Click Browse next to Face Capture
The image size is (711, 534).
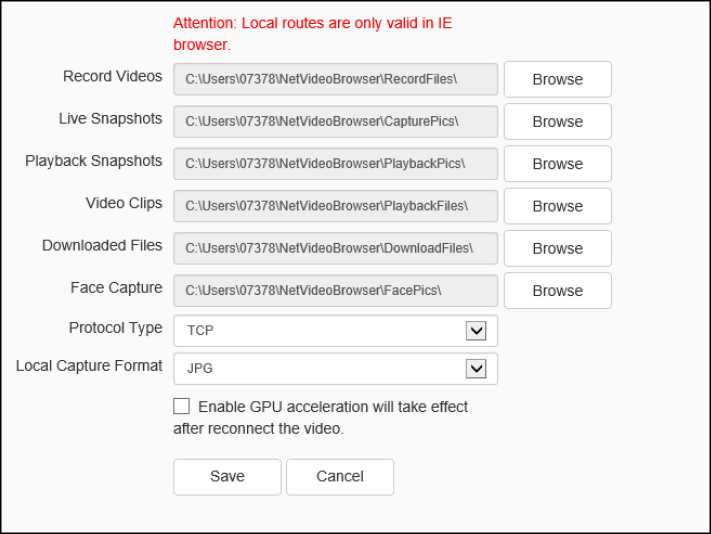click(x=557, y=291)
